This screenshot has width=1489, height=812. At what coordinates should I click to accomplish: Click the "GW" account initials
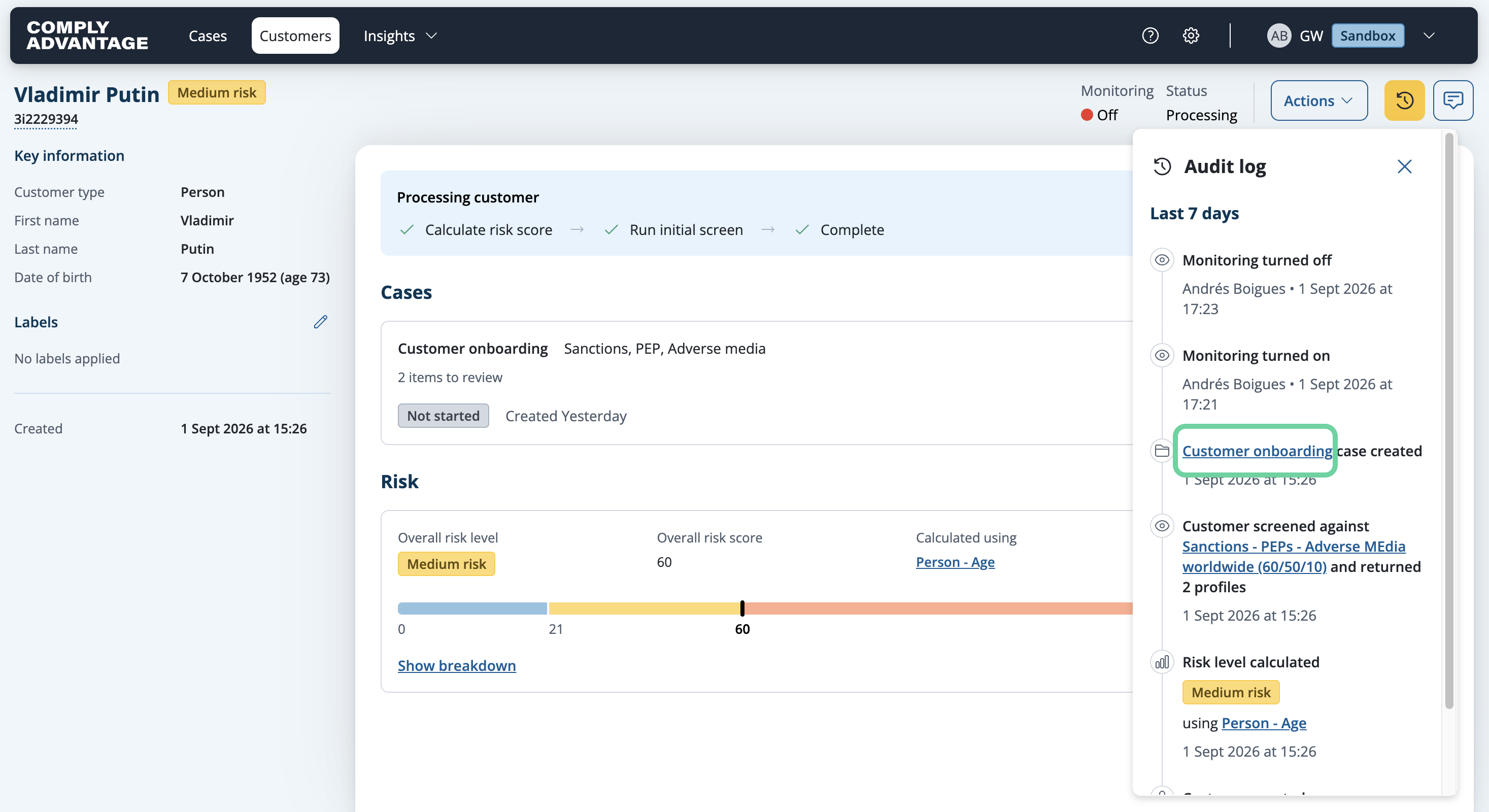(x=1311, y=36)
